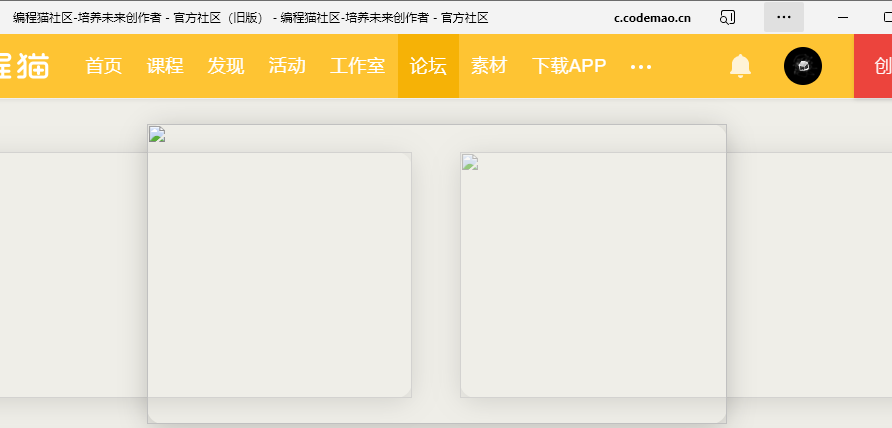Open the user avatar profile menu

click(803, 66)
